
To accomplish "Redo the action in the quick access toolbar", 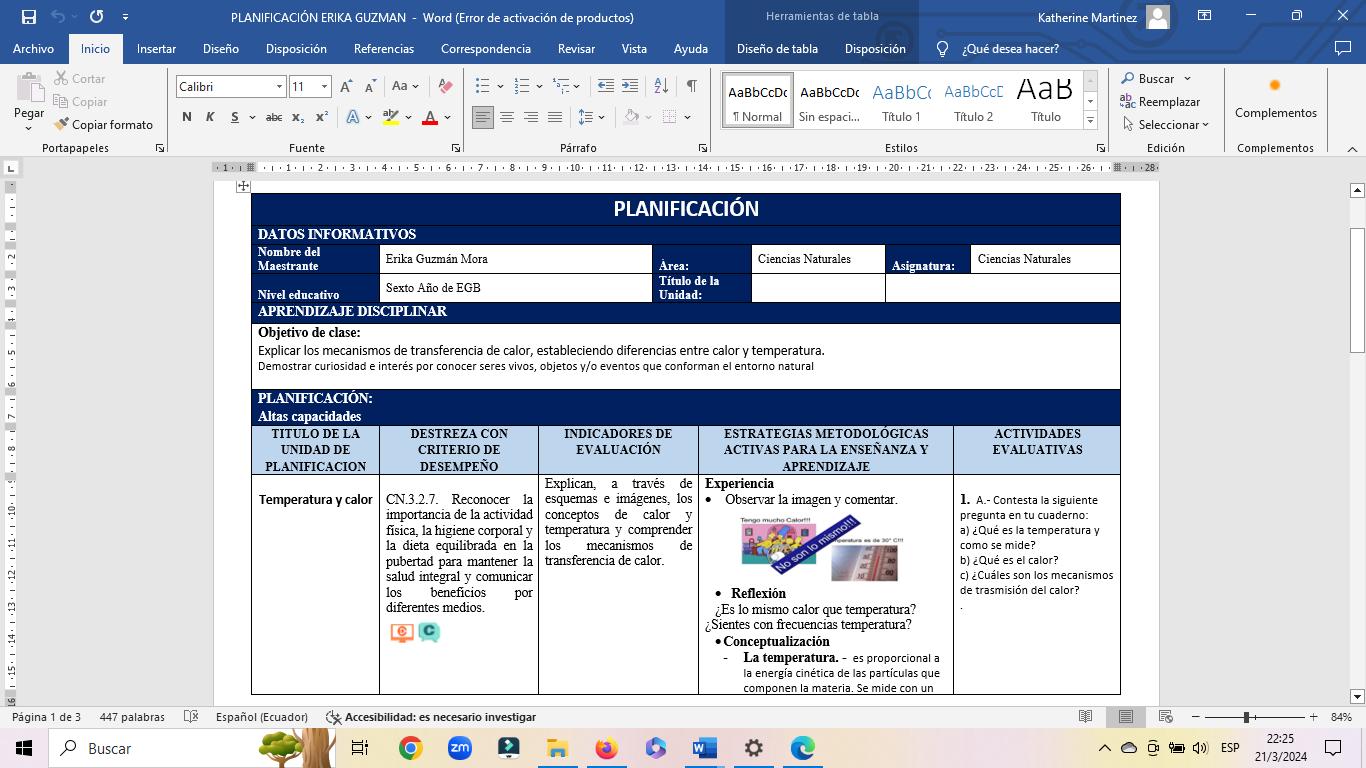I will point(96,16).
